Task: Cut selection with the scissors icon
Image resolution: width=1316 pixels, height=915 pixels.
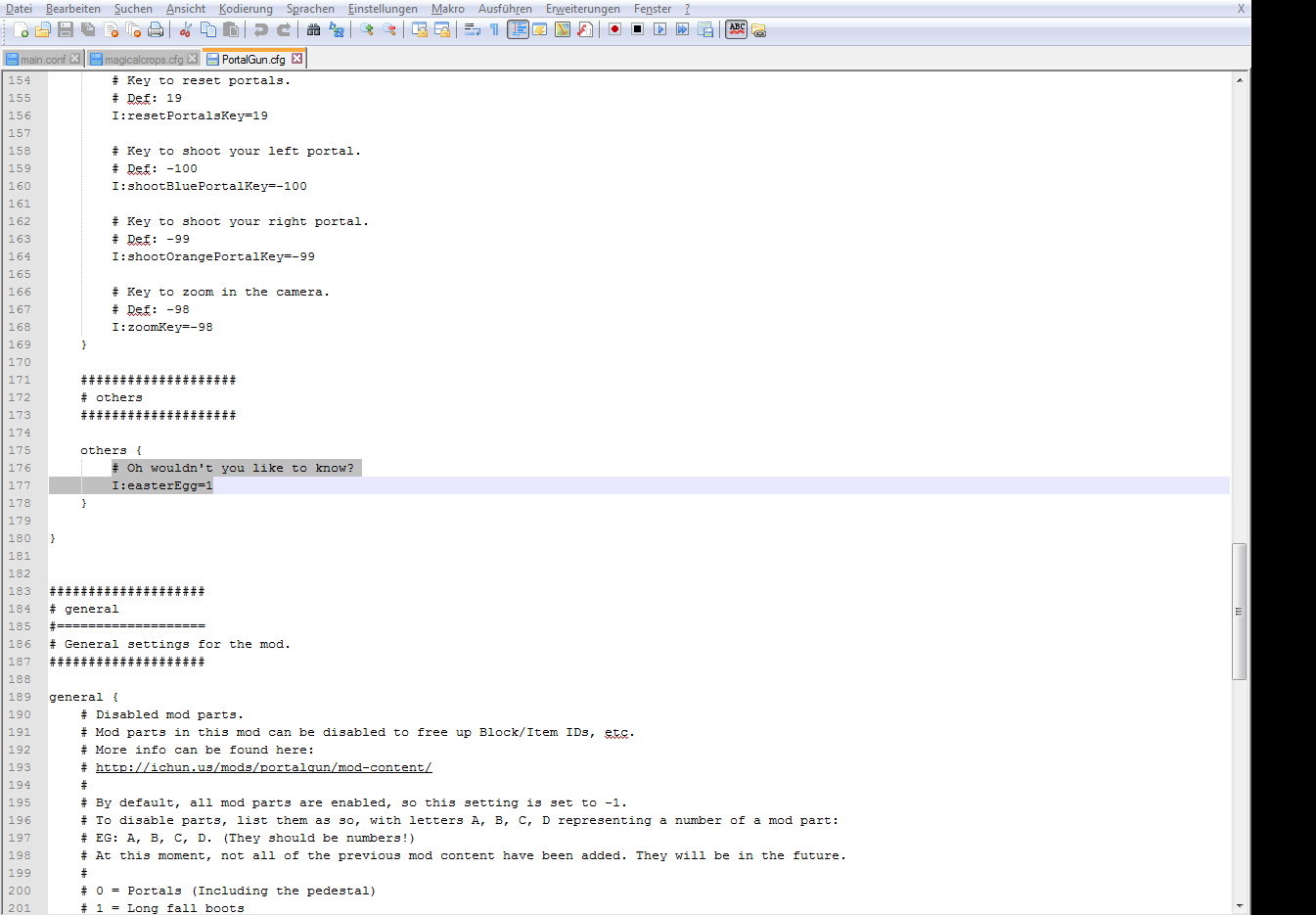Action: pyautogui.click(x=185, y=29)
